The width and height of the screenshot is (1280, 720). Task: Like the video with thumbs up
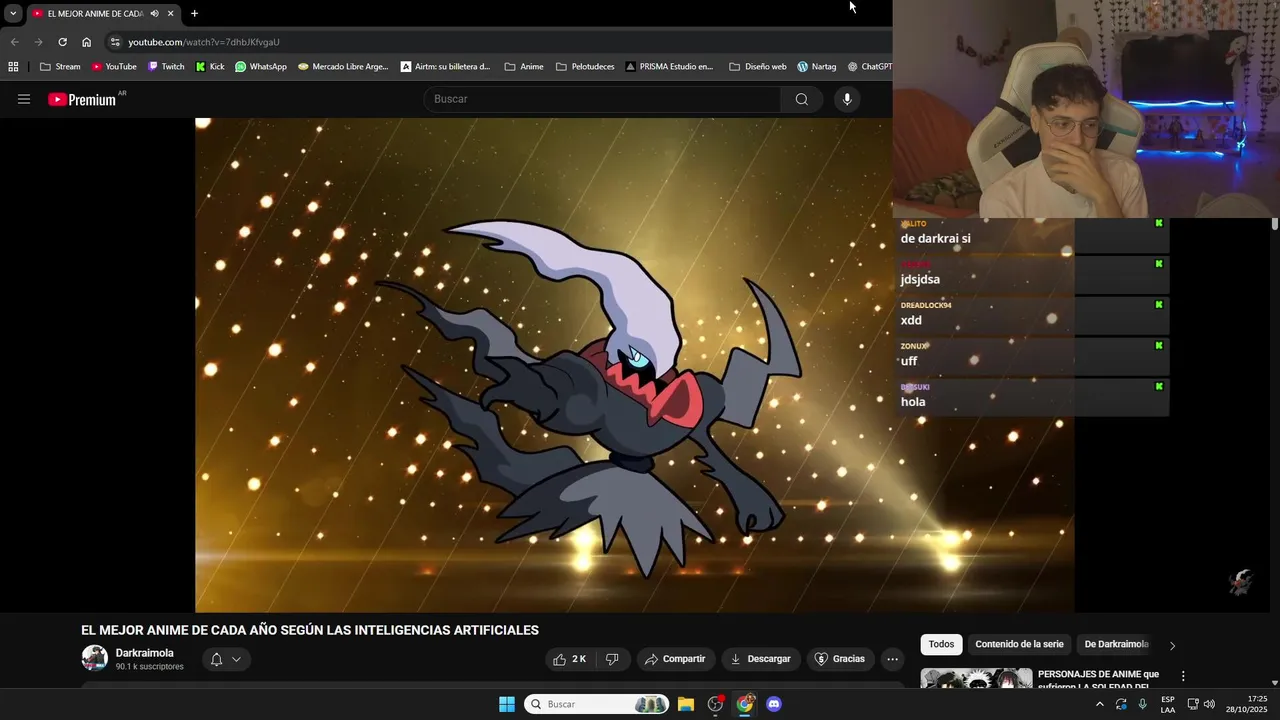coord(570,659)
